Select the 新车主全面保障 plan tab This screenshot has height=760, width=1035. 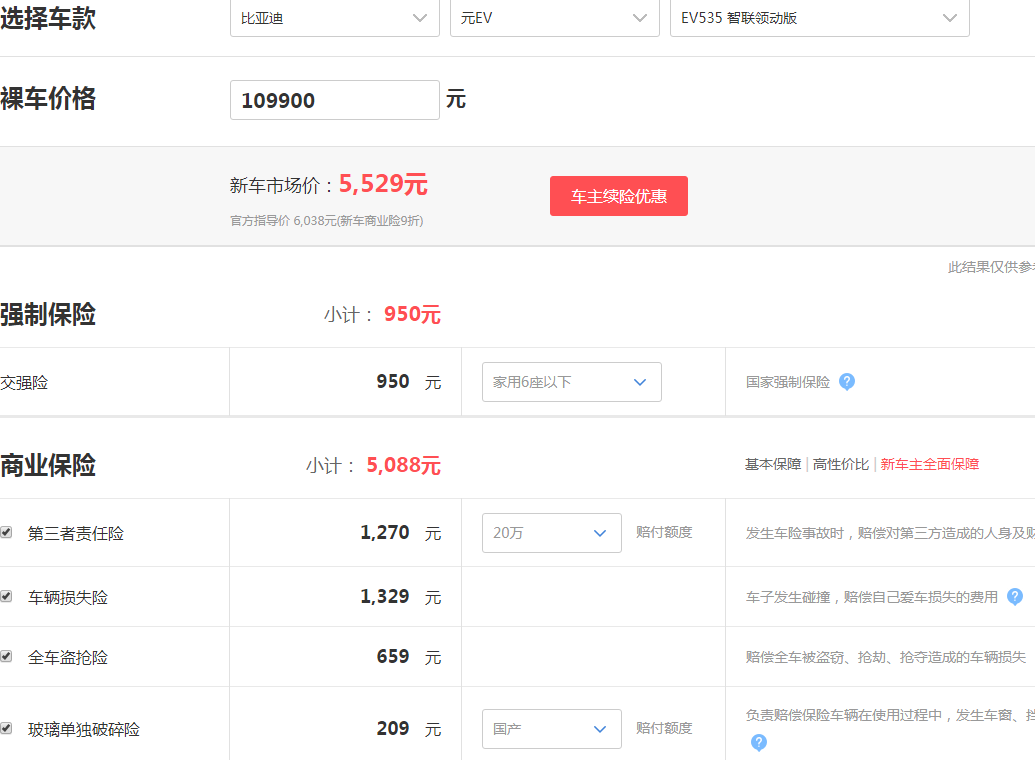coord(929,464)
